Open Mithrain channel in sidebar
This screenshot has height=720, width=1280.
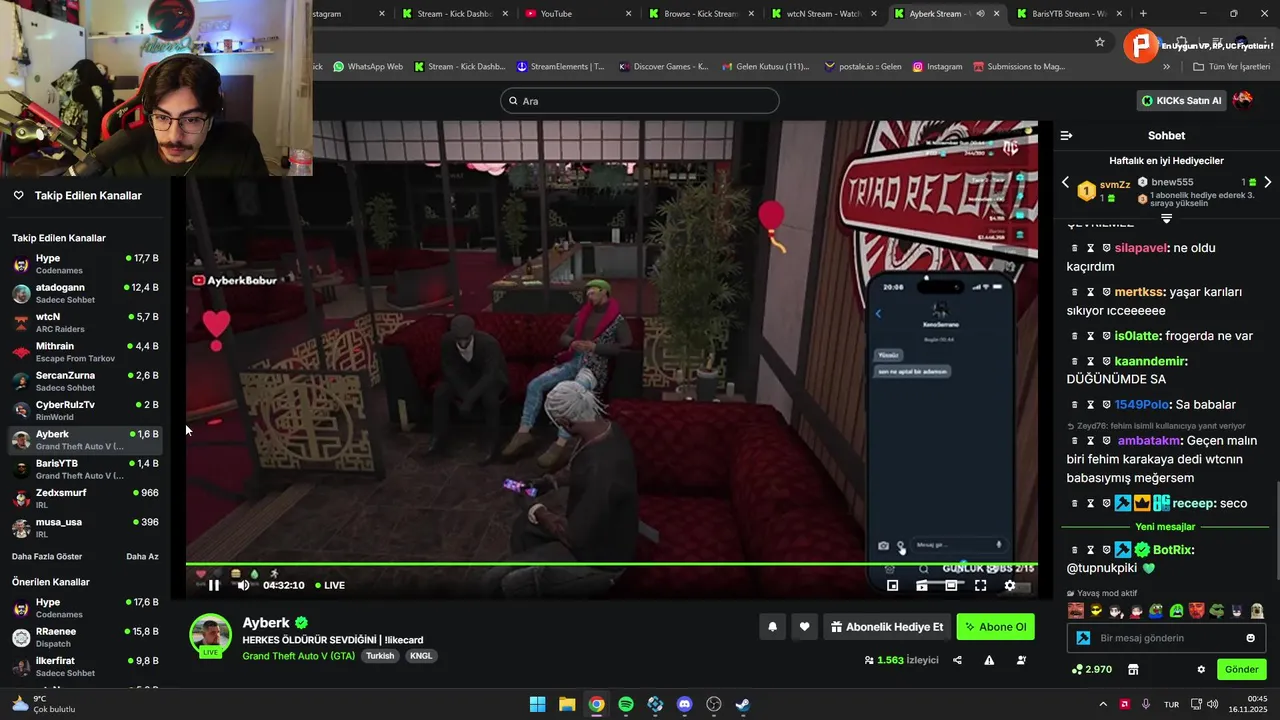click(85, 352)
